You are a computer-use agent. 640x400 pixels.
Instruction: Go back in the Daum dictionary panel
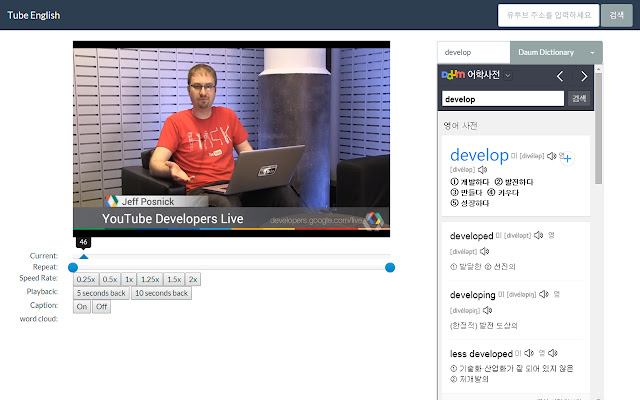[560, 76]
